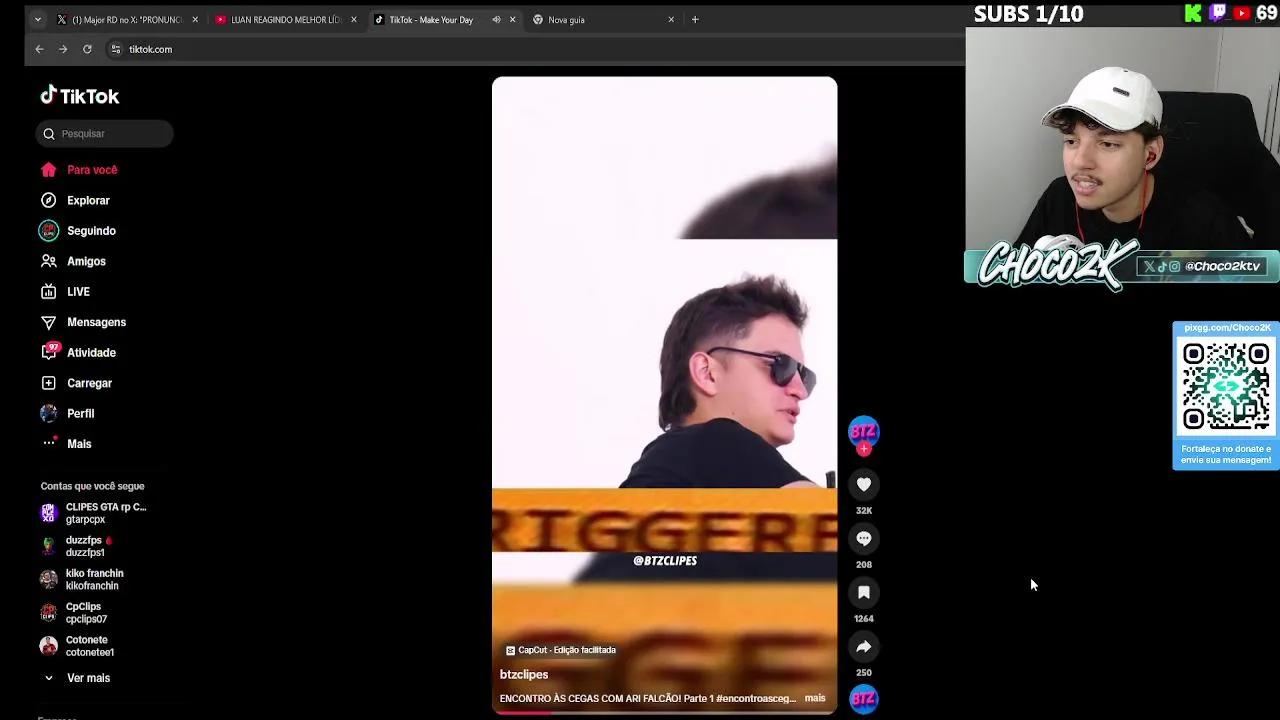Follow btzclipes with red plus button
Viewport: 1280px width, 720px height.
coord(864,449)
